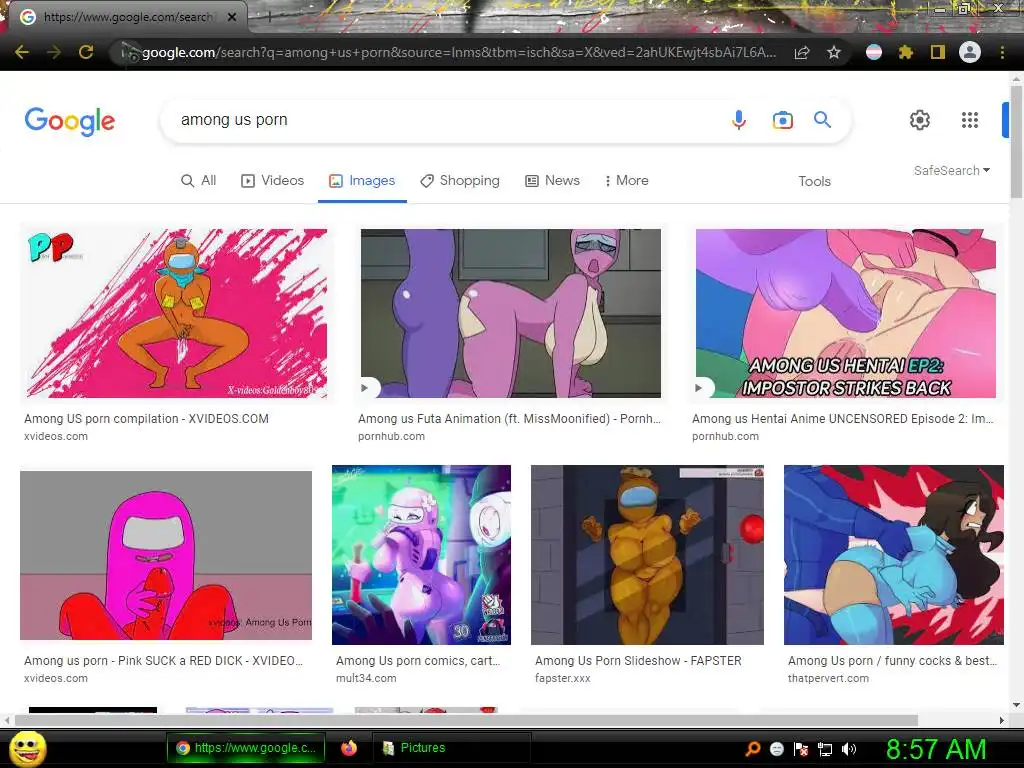Click the forward navigation arrow

pos(54,52)
